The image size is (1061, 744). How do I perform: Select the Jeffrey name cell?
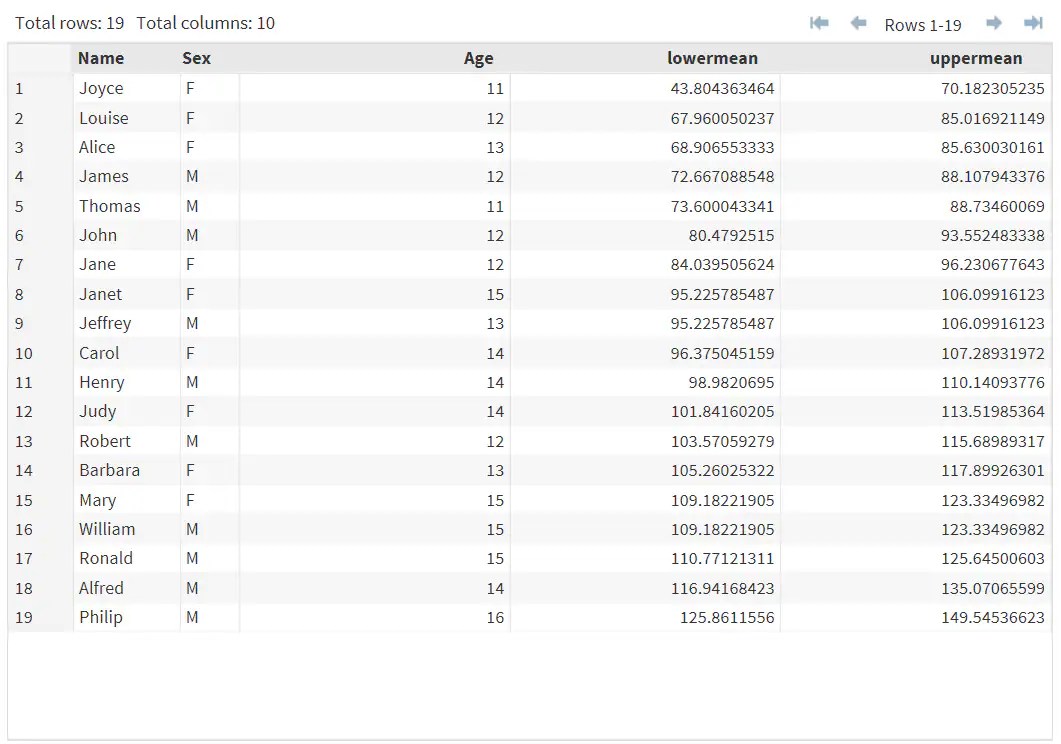tap(127, 323)
